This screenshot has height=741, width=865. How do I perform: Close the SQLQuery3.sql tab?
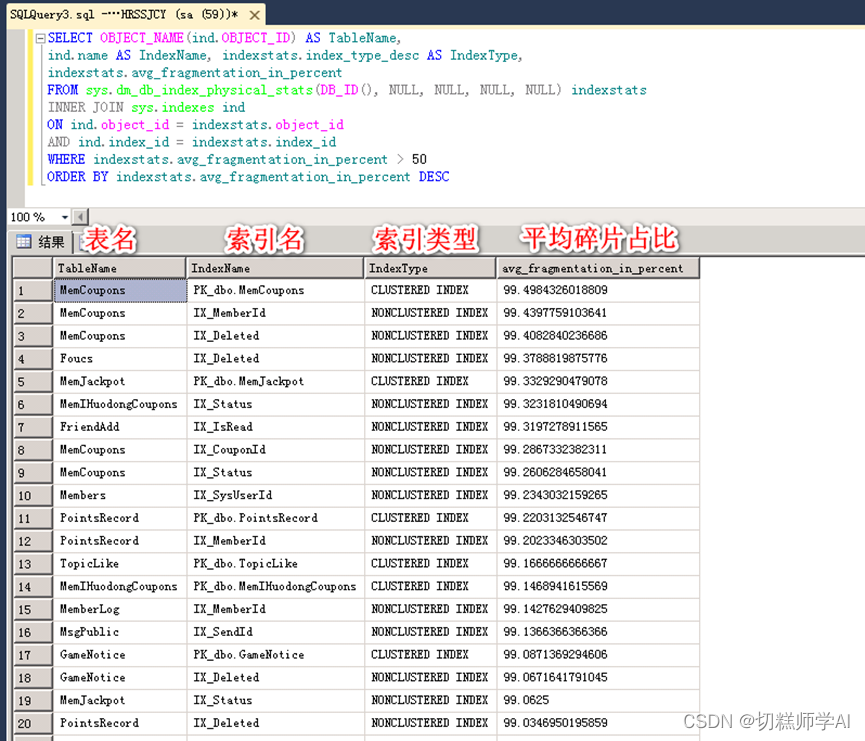click(254, 15)
